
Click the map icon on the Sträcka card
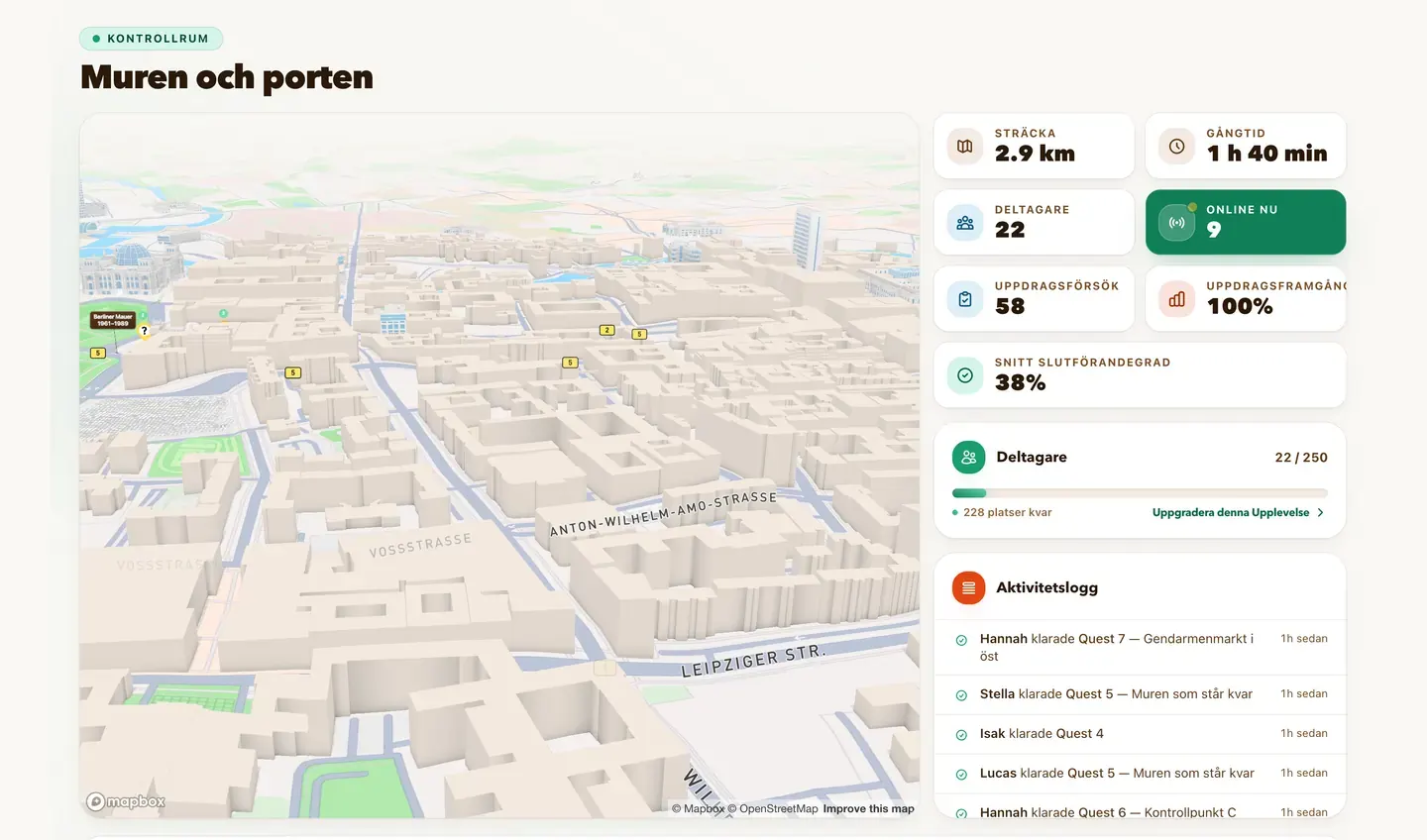tap(964, 147)
